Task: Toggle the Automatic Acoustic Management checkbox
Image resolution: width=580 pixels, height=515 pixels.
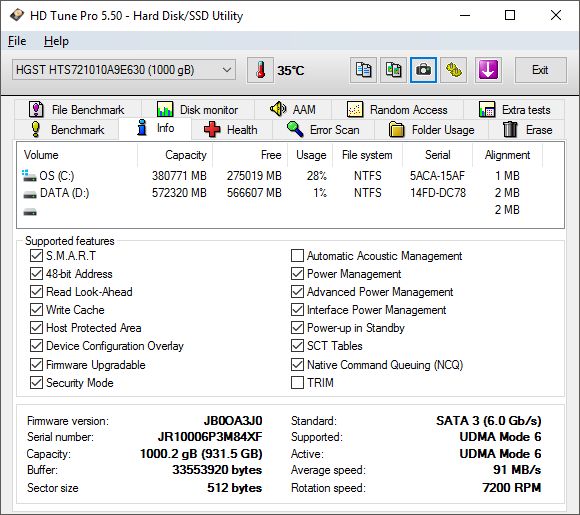Action: coord(297,256)
